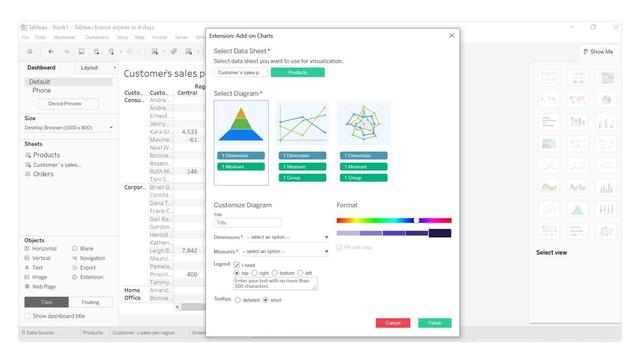Open the Show Me panel
The width and height of the screenshot is (640, 363).
598,51
